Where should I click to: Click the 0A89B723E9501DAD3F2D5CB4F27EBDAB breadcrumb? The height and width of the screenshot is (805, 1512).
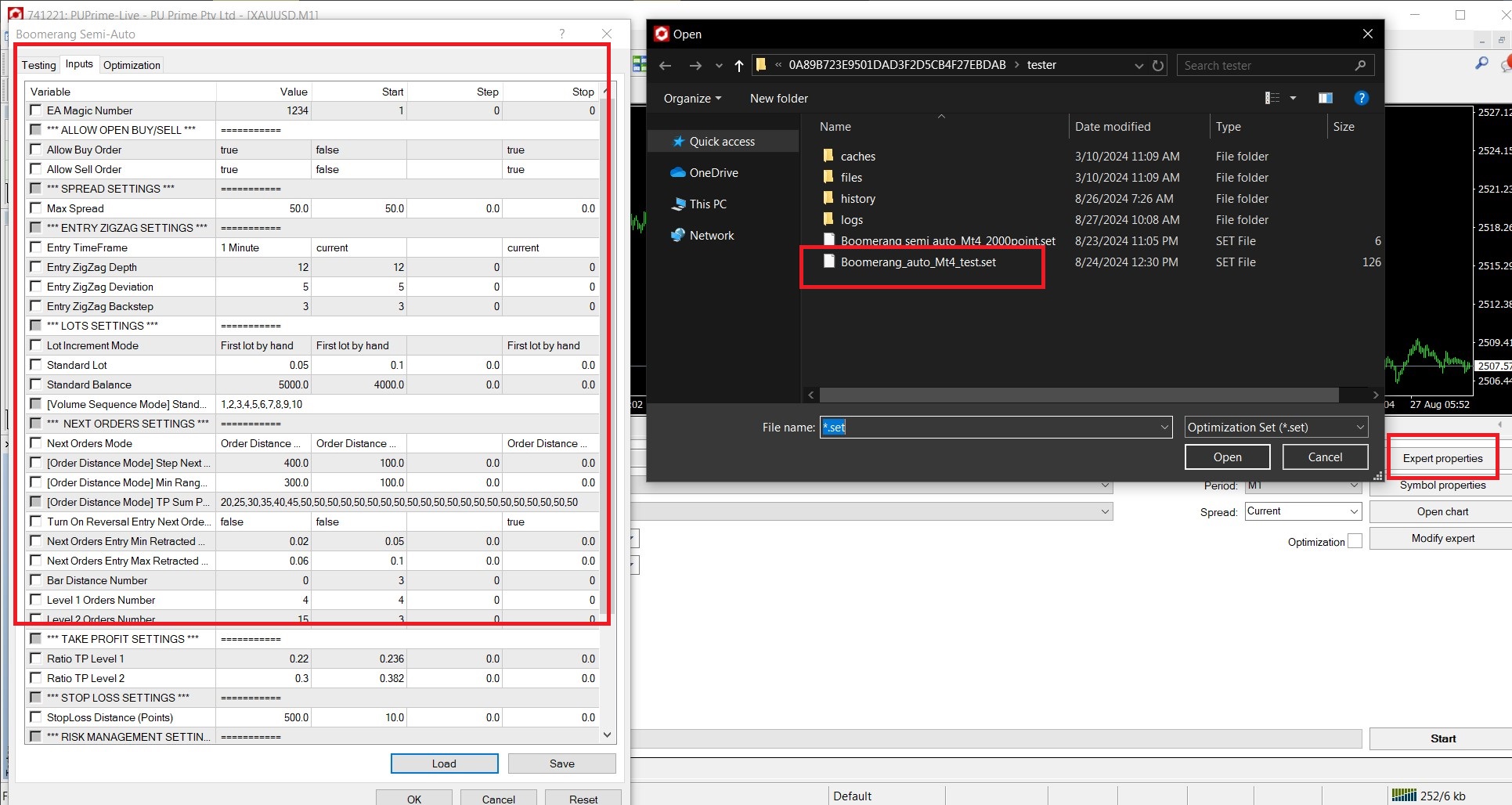point(897,65)
